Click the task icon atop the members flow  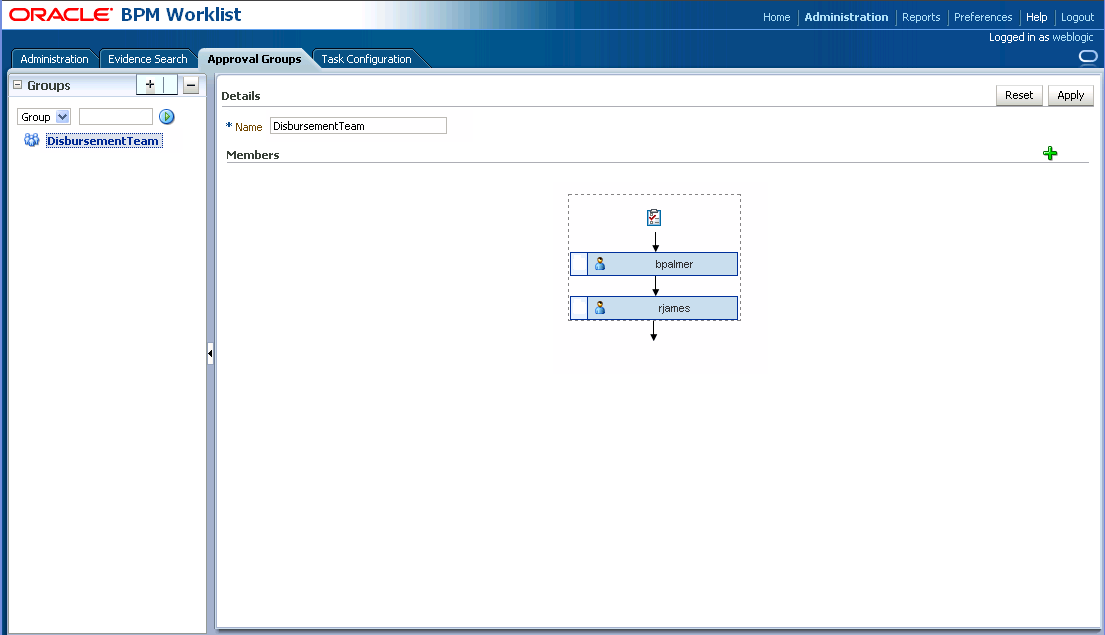[654, 217]
